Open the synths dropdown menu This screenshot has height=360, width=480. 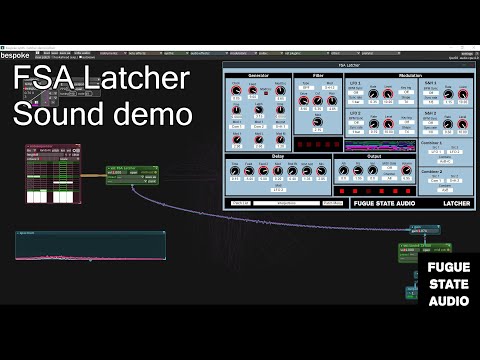point(176,53)
